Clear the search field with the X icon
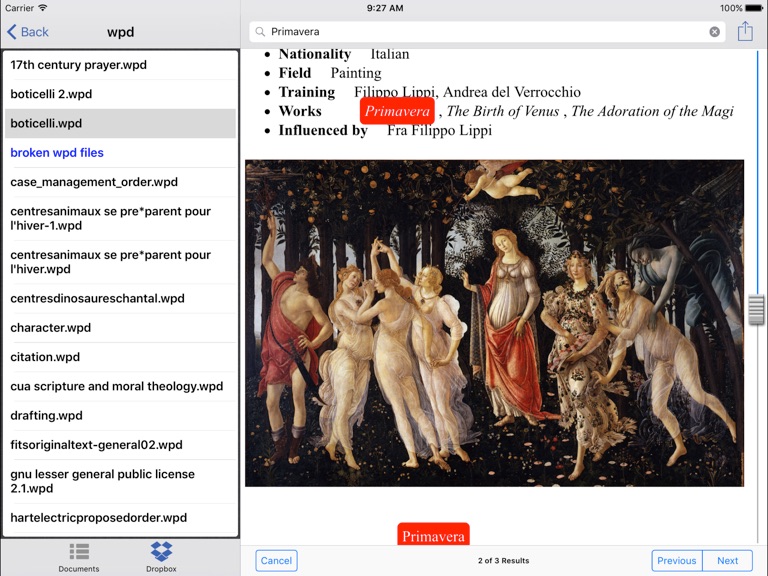768x576 pixels. (715, 32)
